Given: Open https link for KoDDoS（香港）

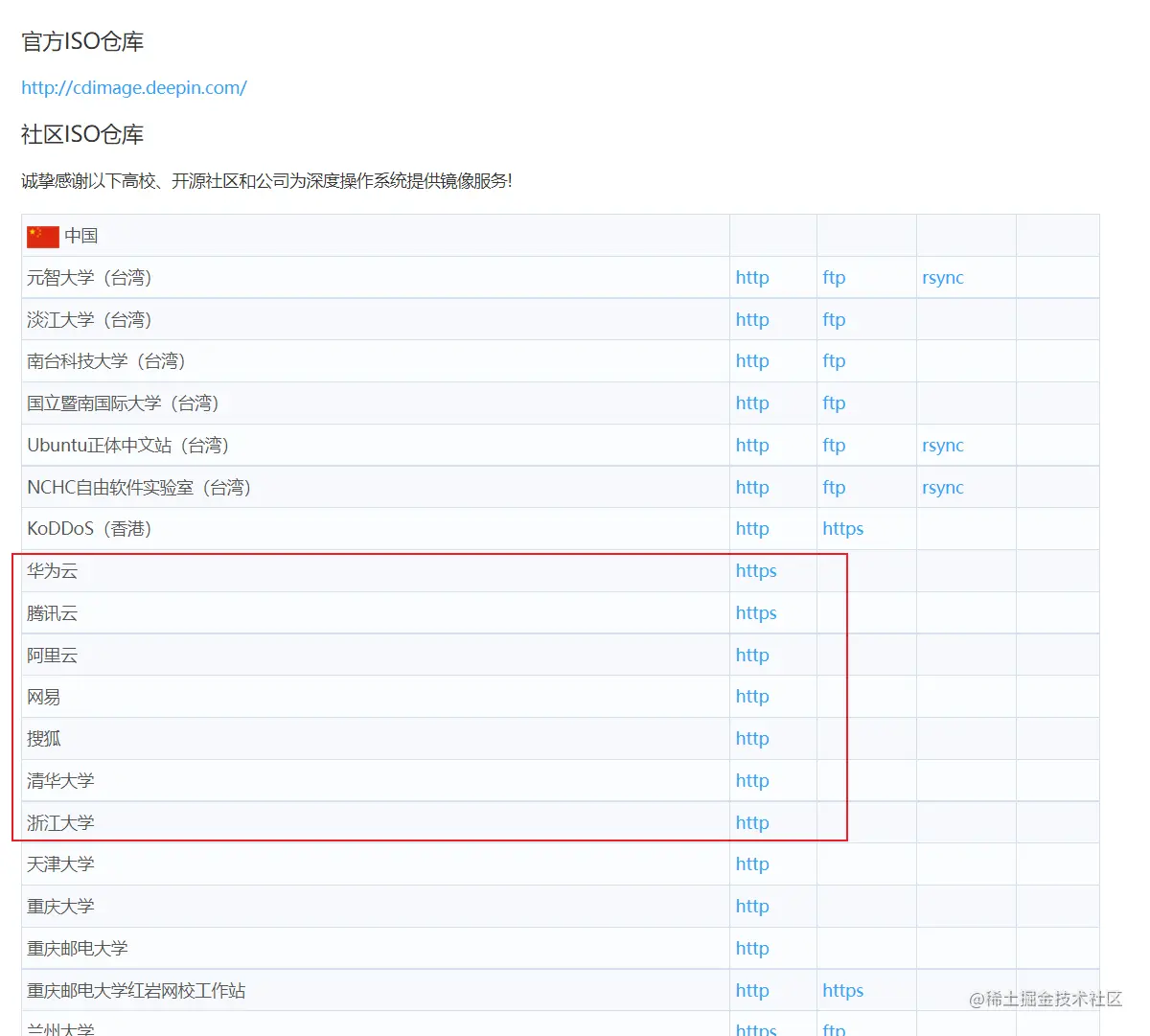Looking at the screenshot, I should pyautogui.click(x=843, y=529).
